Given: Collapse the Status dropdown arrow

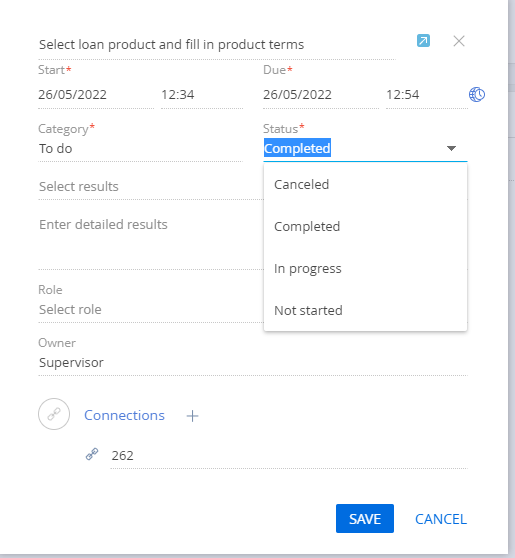Looking at the screenshot, I should click(451, 148).
